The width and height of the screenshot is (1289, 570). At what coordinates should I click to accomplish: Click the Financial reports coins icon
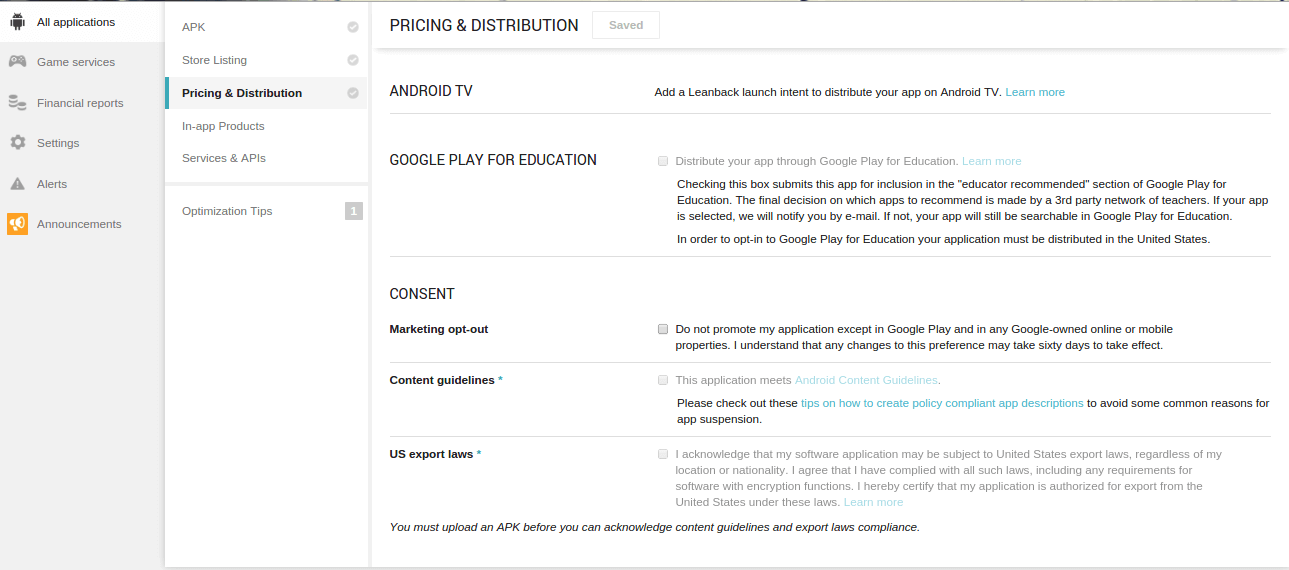point(17,102)
